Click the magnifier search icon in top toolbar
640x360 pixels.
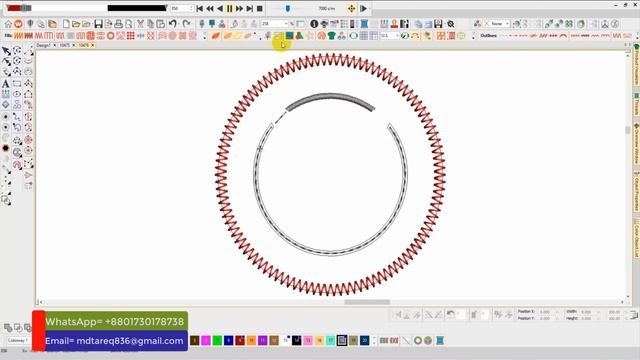451,24
